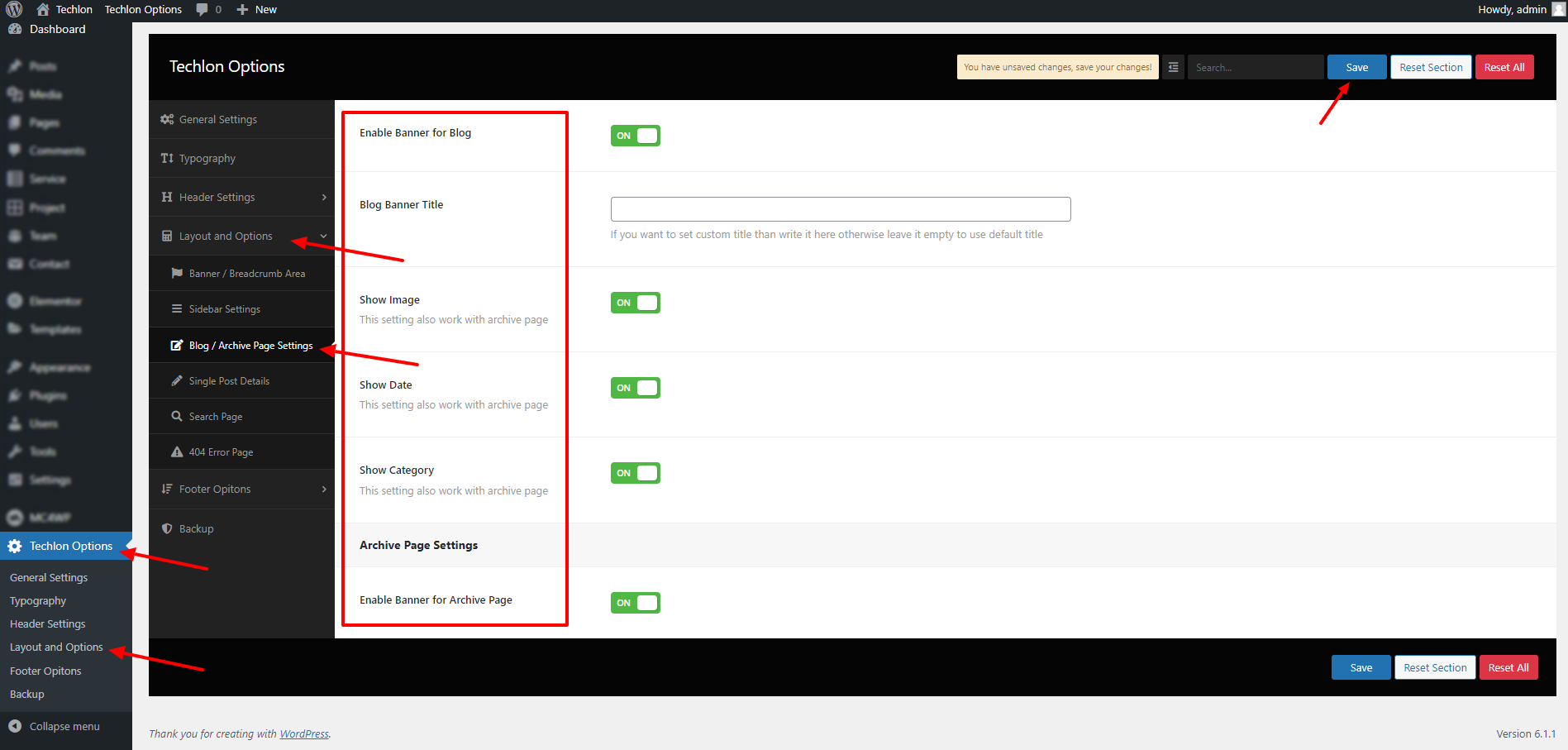This screenshot has width=1568, height=750.
Task: Select Single Post Details menu item
Action: coord(229,380)
